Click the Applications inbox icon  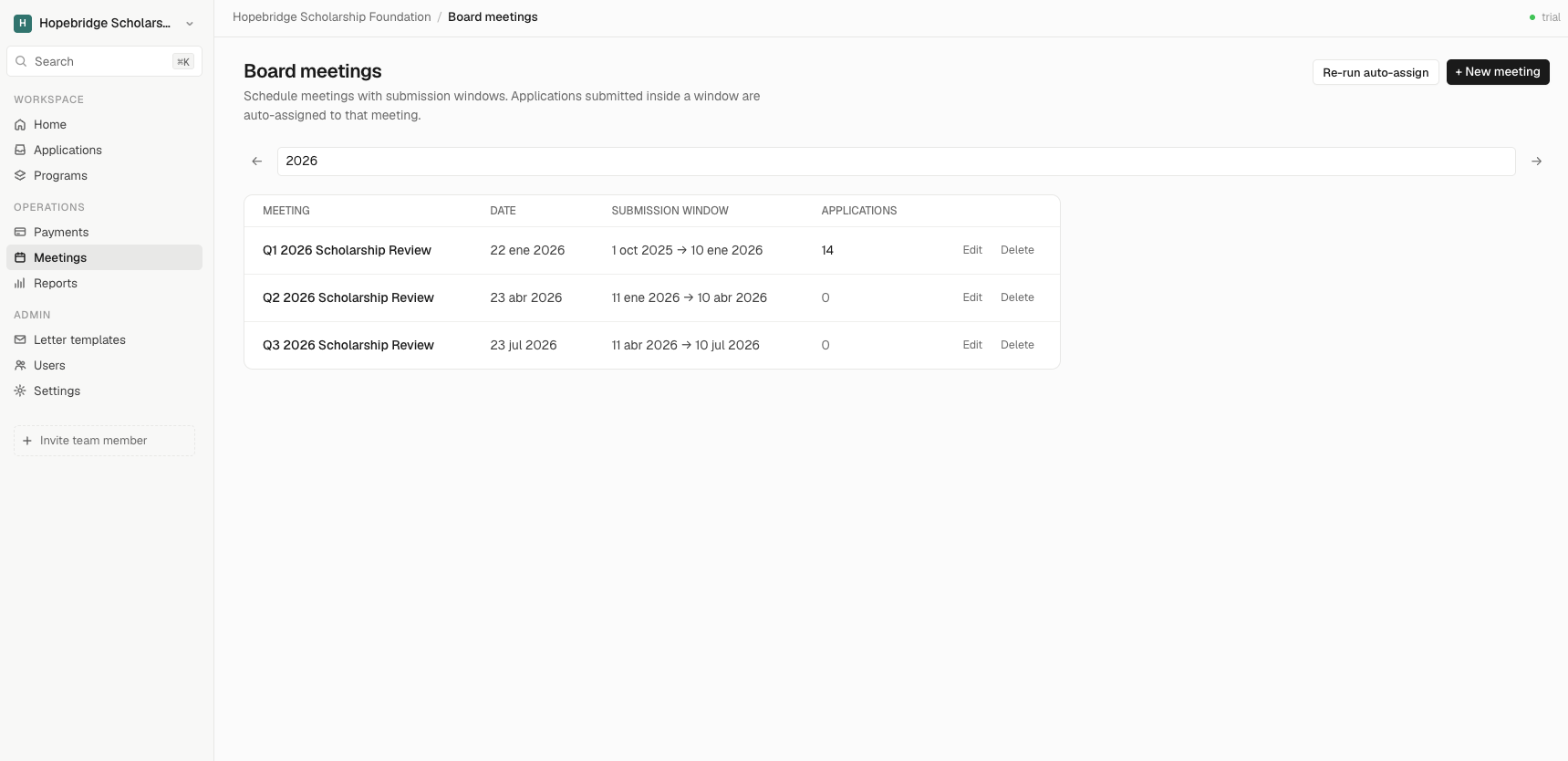[x=20, y=150]
